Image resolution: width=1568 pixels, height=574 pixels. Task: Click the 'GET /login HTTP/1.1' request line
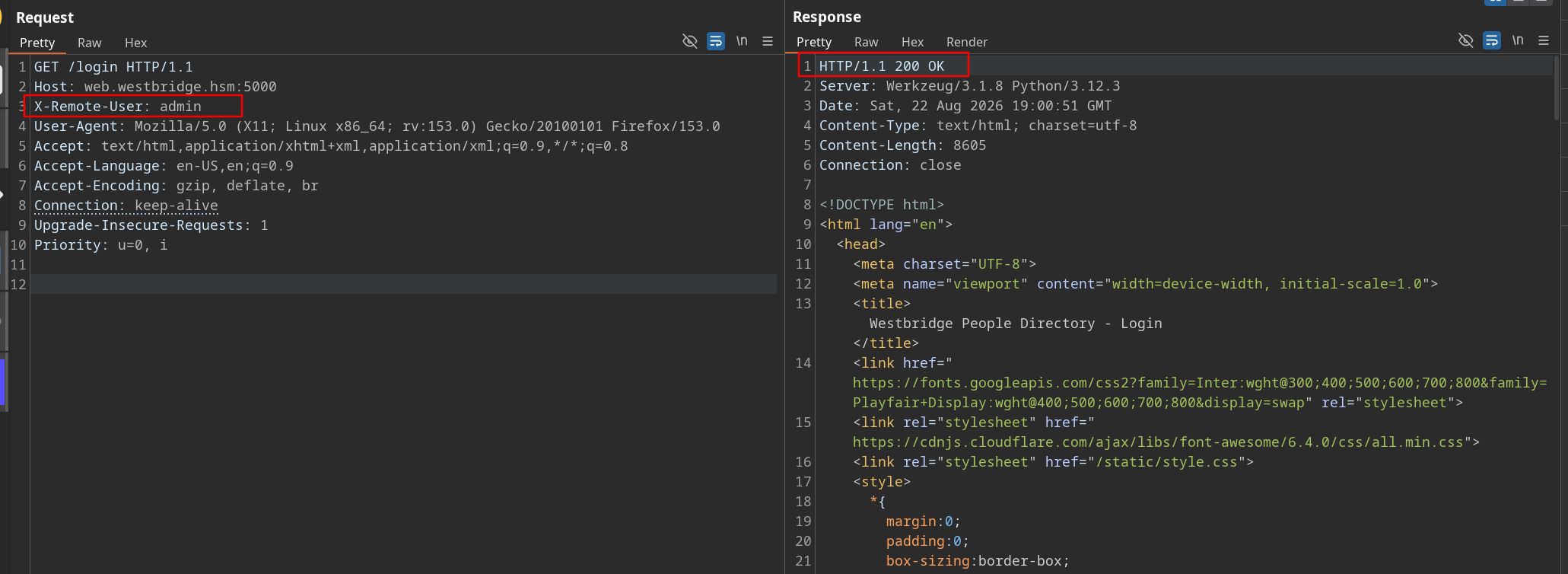113,67
